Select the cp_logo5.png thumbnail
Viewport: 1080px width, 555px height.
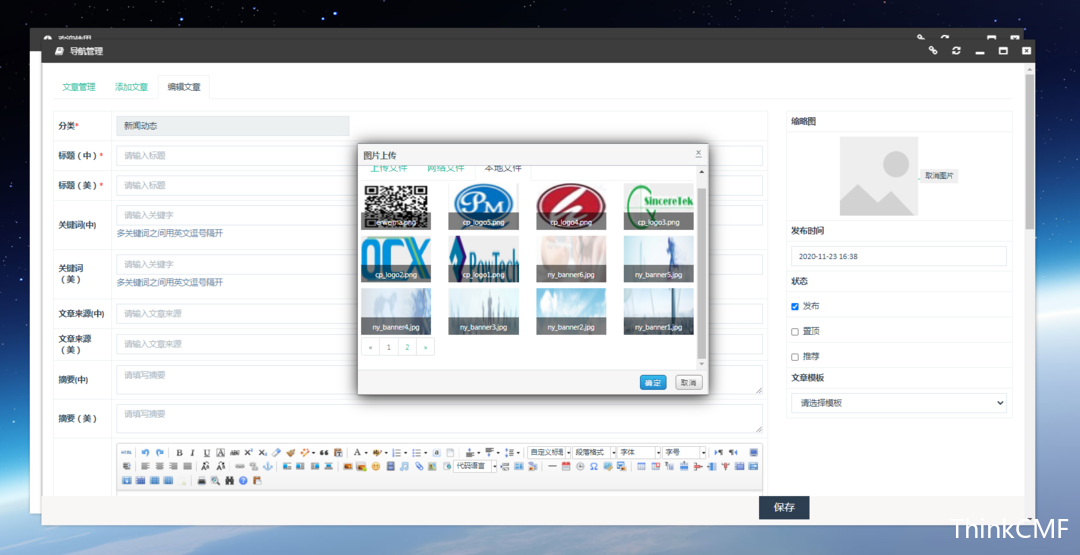pos(484,206)
